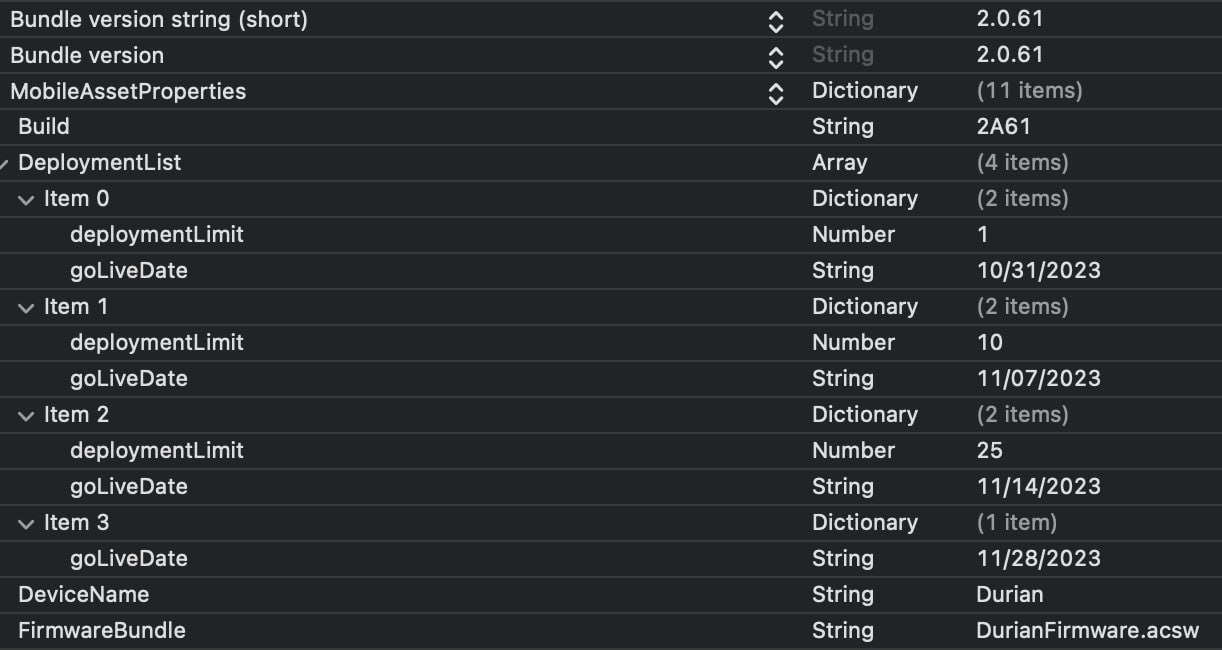
Task: Select the MobileAssetProperties key label
Action: [128, 92]
